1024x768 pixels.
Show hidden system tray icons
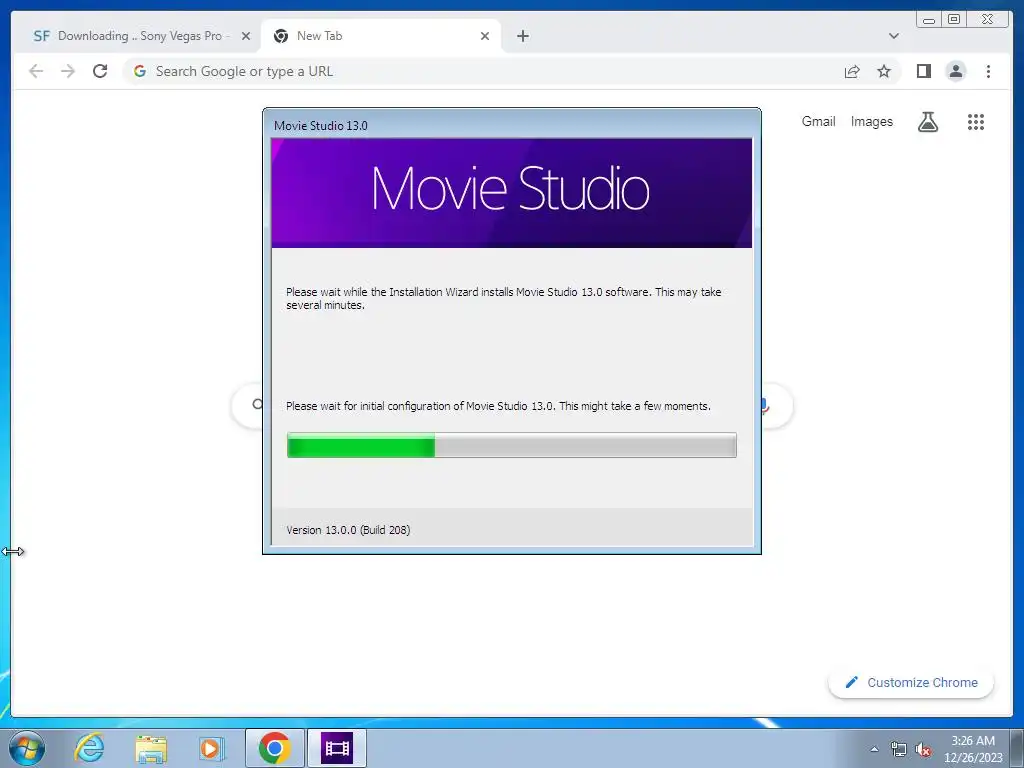tap(874, 749)
